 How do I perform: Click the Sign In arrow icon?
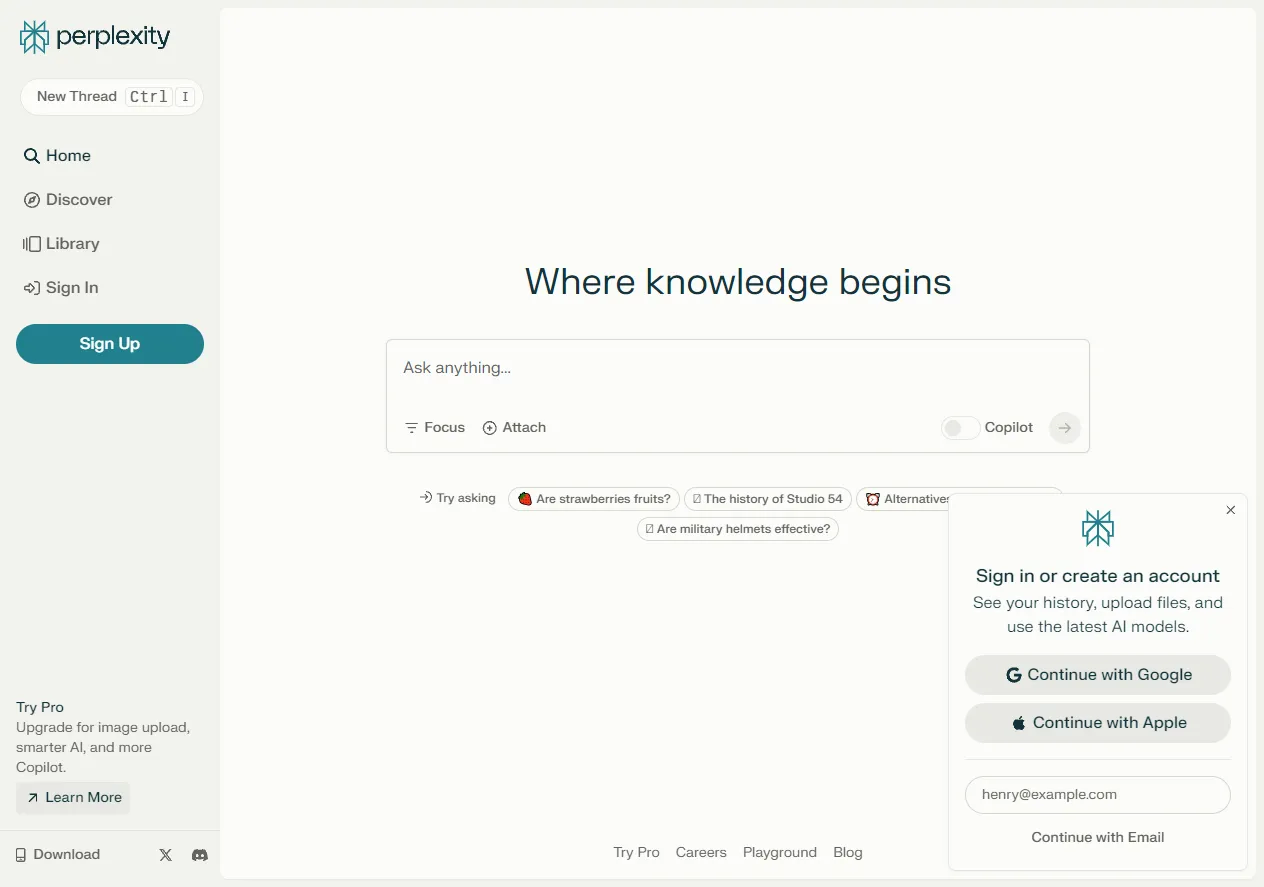pos(32,288)
